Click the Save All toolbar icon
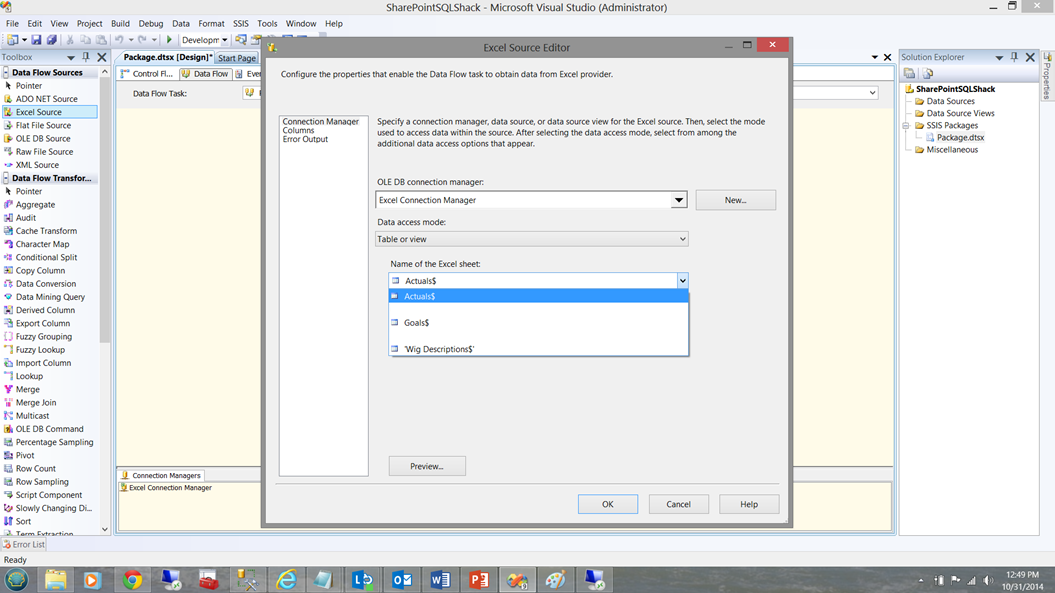Viewport: 1055px width, 593px height. pos(51,40)
